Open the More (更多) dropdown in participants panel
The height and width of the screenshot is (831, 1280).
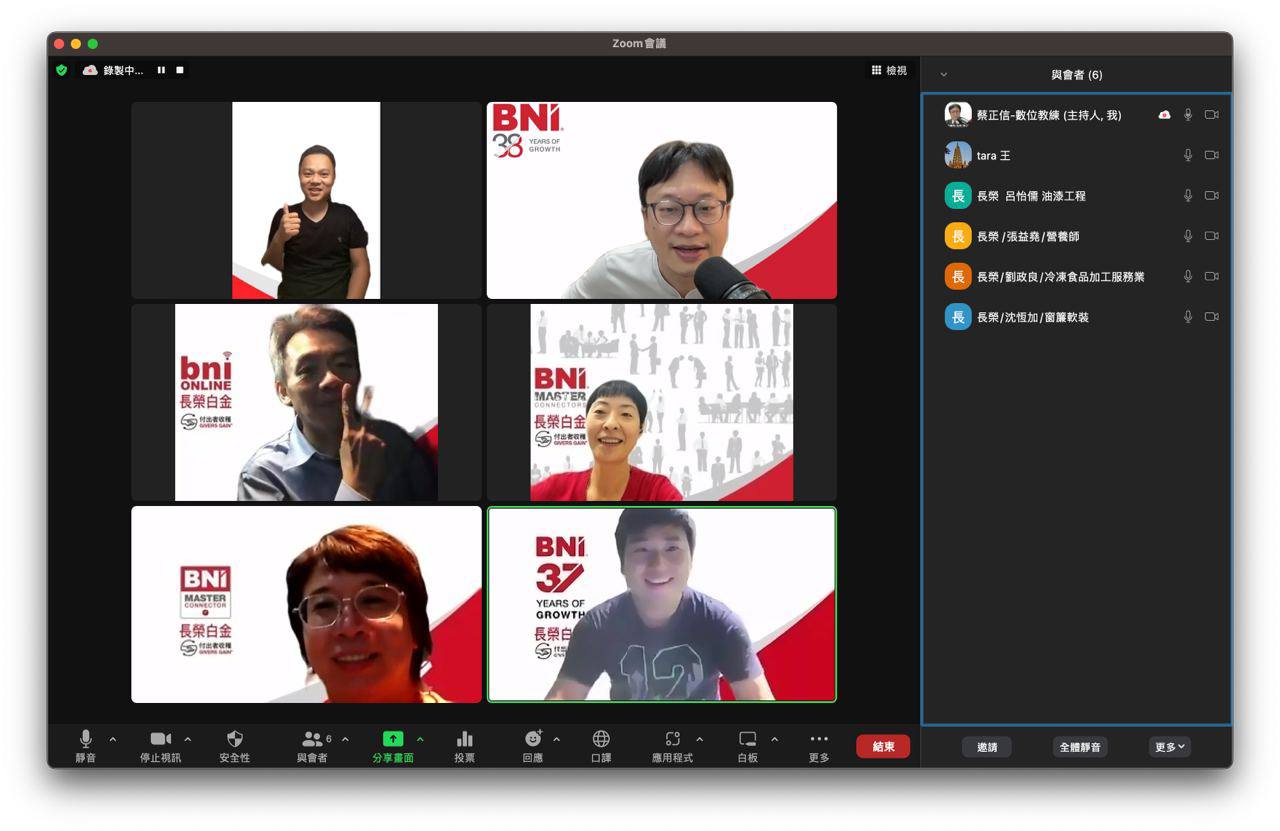(x=1170, y=747)
